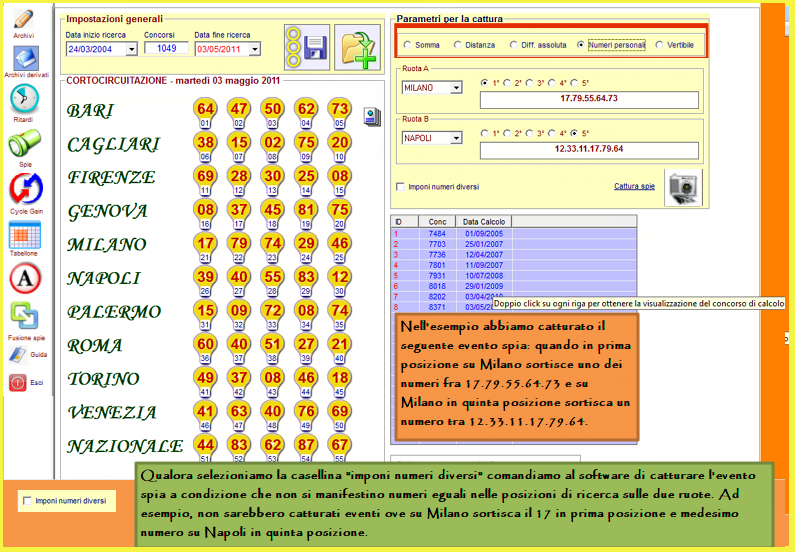Open the Ritardi clock icon
The height and width of the screenshot is (552, 795).
[x=24, y=99]
